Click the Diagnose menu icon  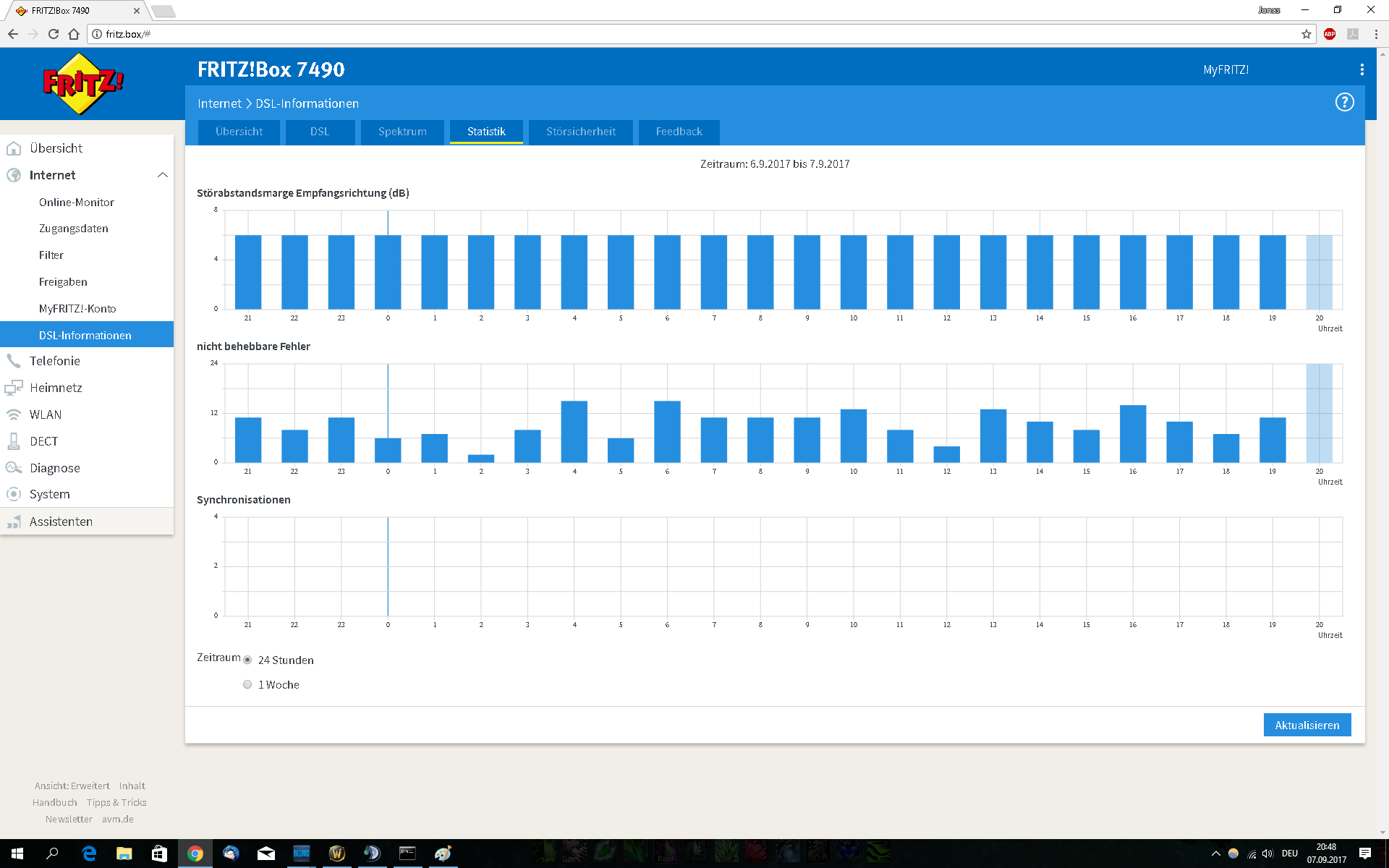click(14, 468)
